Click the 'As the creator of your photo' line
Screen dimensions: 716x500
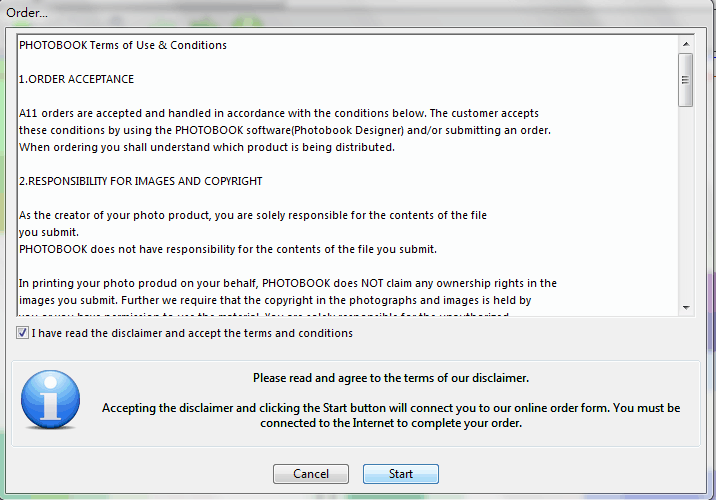pos(253,216)
